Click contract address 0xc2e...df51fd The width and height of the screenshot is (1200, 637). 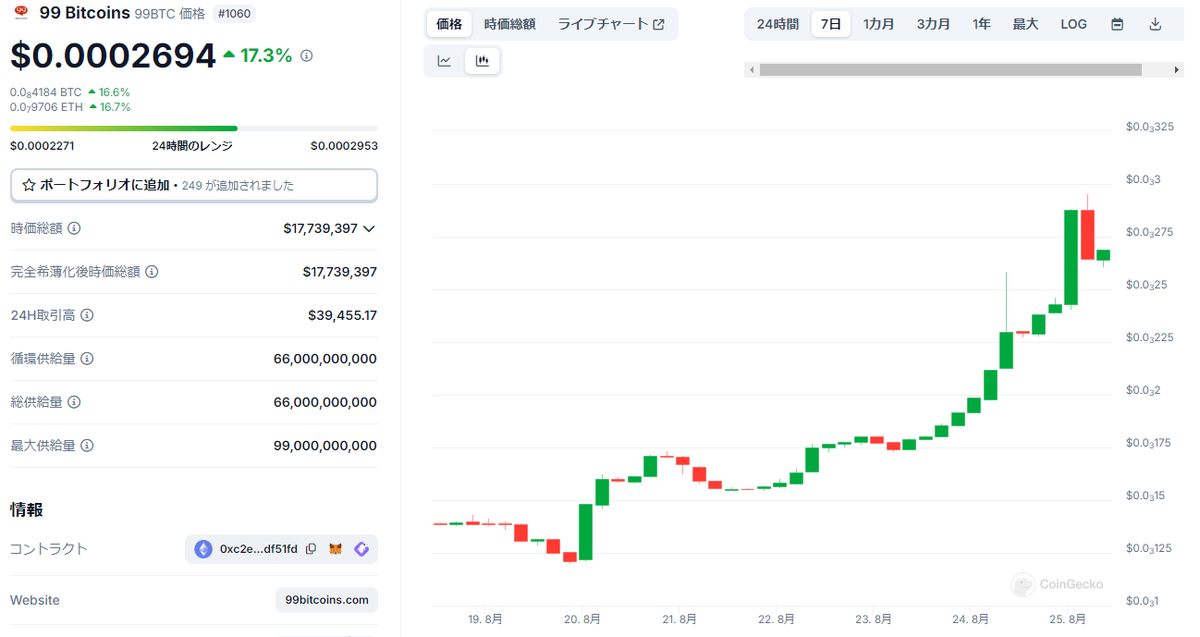259,549
